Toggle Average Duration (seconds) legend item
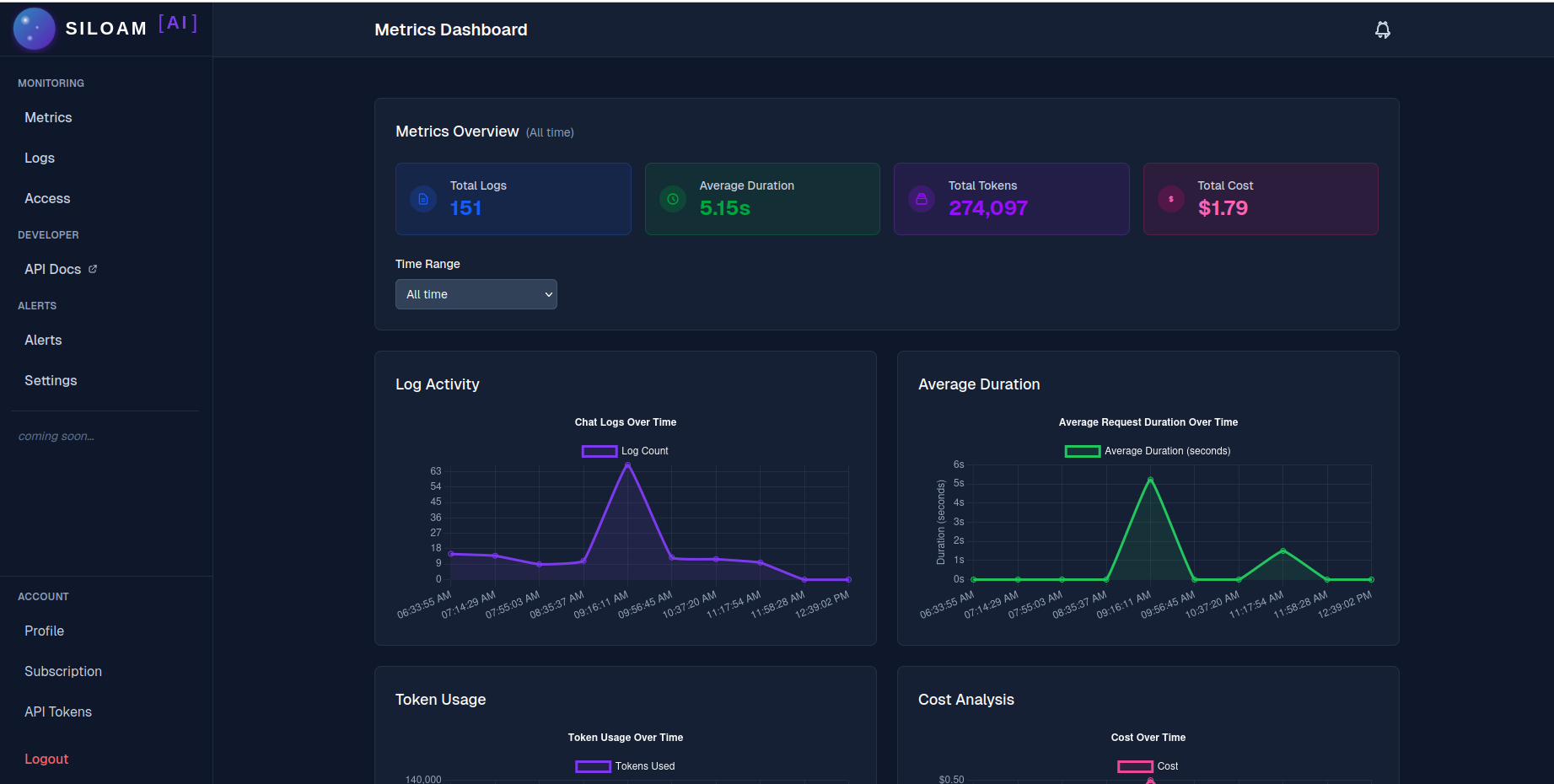Image resolution: width=1554 pixels, height=784 pixels. point(1148,451)
